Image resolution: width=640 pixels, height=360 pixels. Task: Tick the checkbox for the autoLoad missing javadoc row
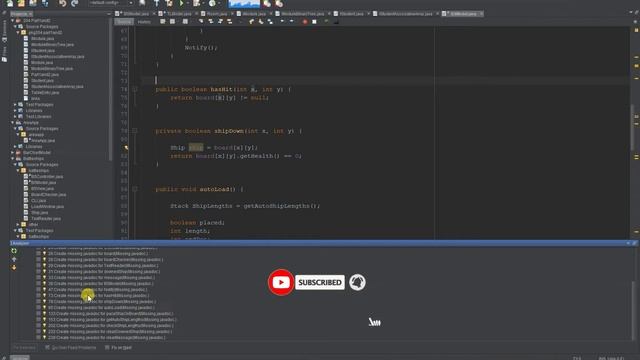38,308
